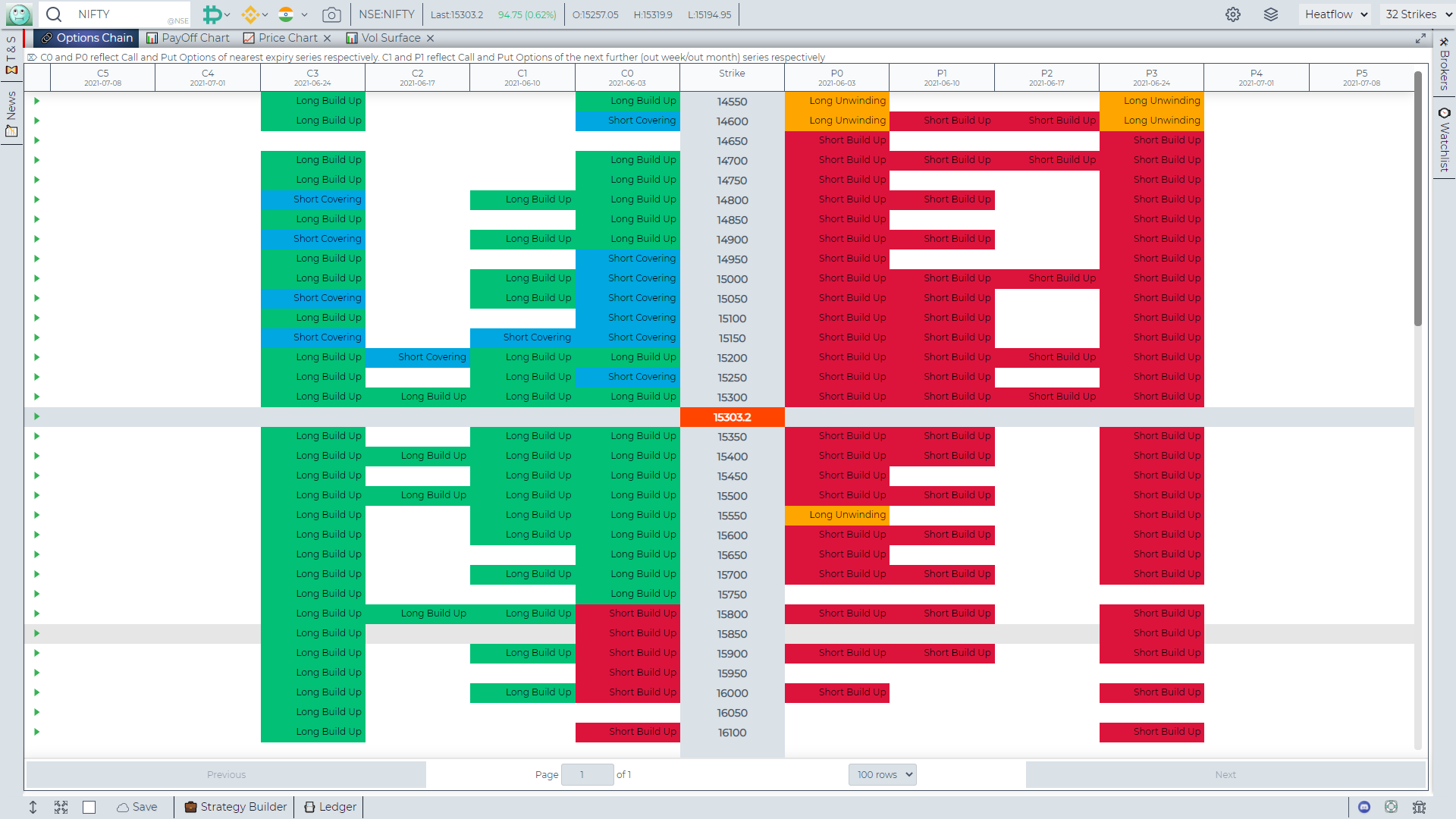This screenshot has height=819, width=1456.
Task: Toggle the empty checkbox beside Save
Action: pyautogui.click(x=89, y=807)
